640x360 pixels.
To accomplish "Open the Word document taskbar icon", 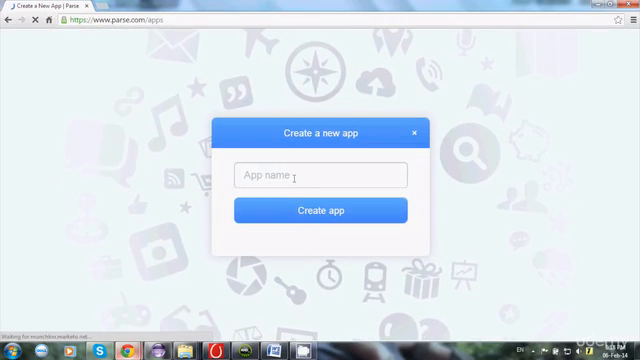I will pos(274,351).
